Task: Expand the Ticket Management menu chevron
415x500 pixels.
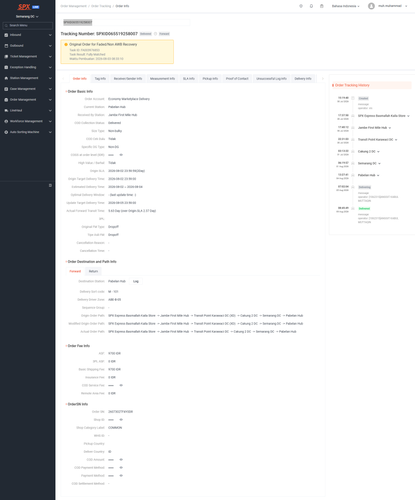Action: pyautogui.click(x=50, y=57)
